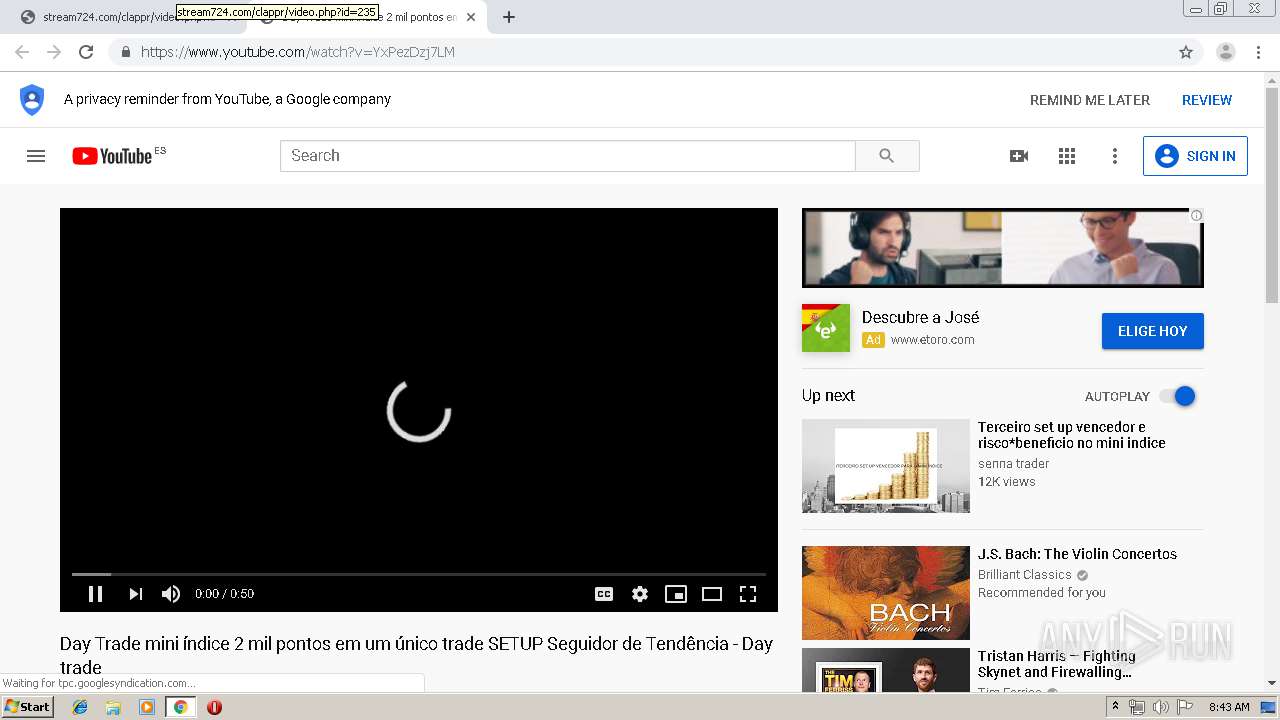Open the etoro ad banner image
This screenshot has width=1280, height=720.
1003,248
